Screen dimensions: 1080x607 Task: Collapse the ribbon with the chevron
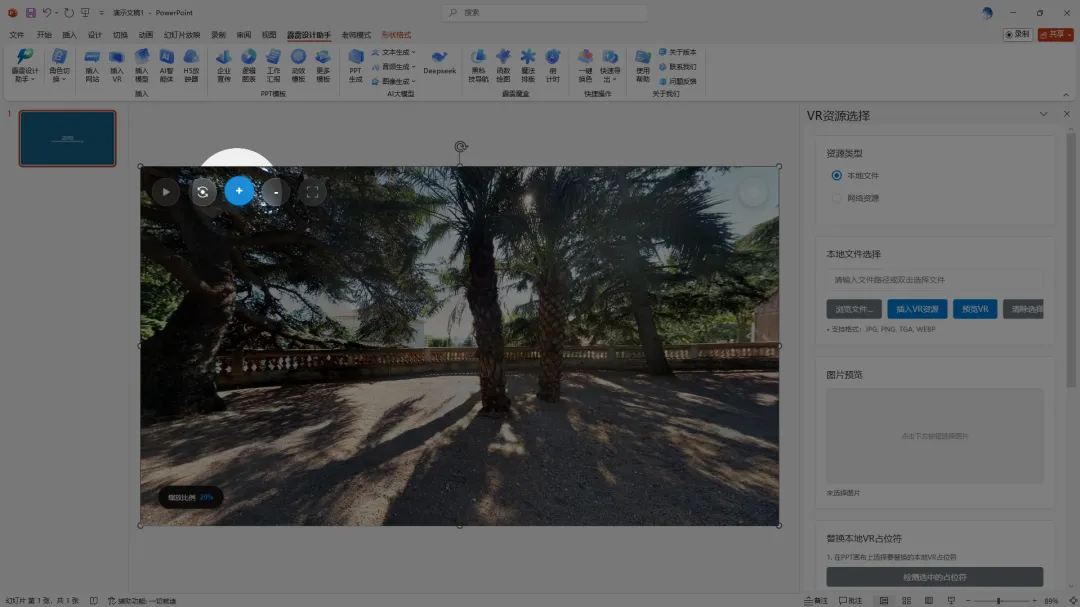point(1066,94)
